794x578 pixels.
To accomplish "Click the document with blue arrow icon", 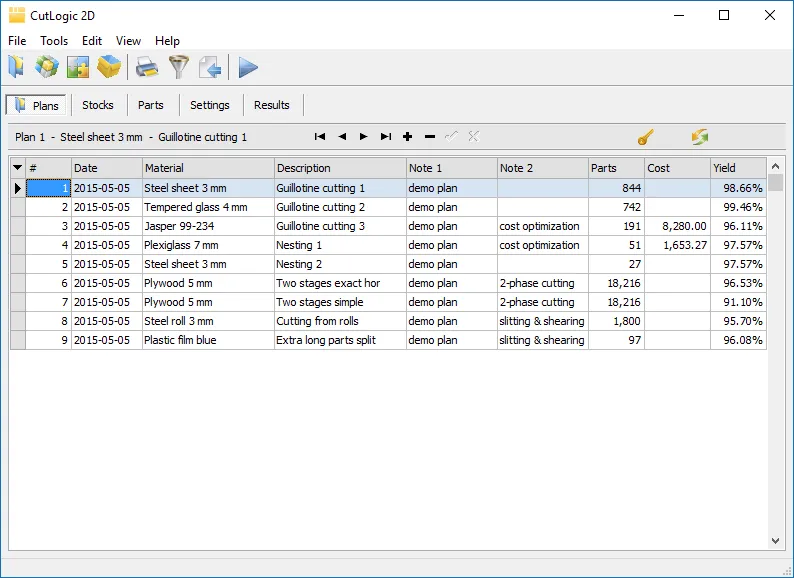I will (209, 67).
